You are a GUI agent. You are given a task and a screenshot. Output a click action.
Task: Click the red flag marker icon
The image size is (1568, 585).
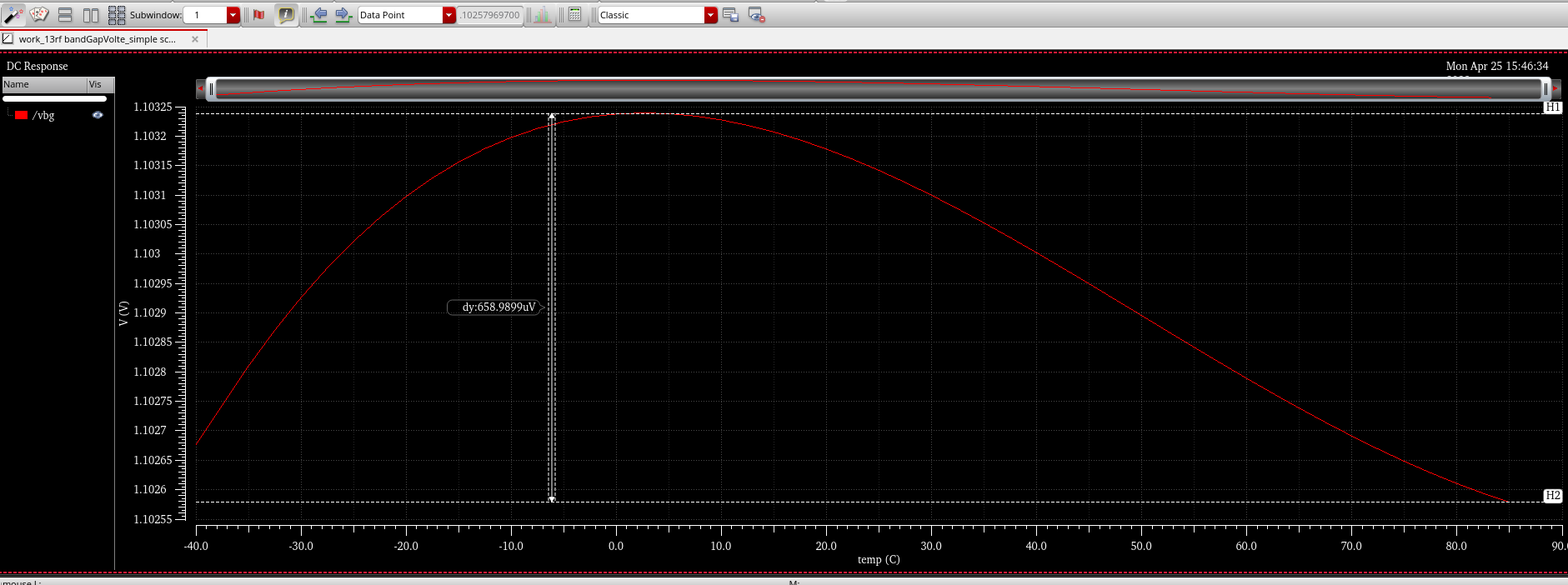point(259,14)
